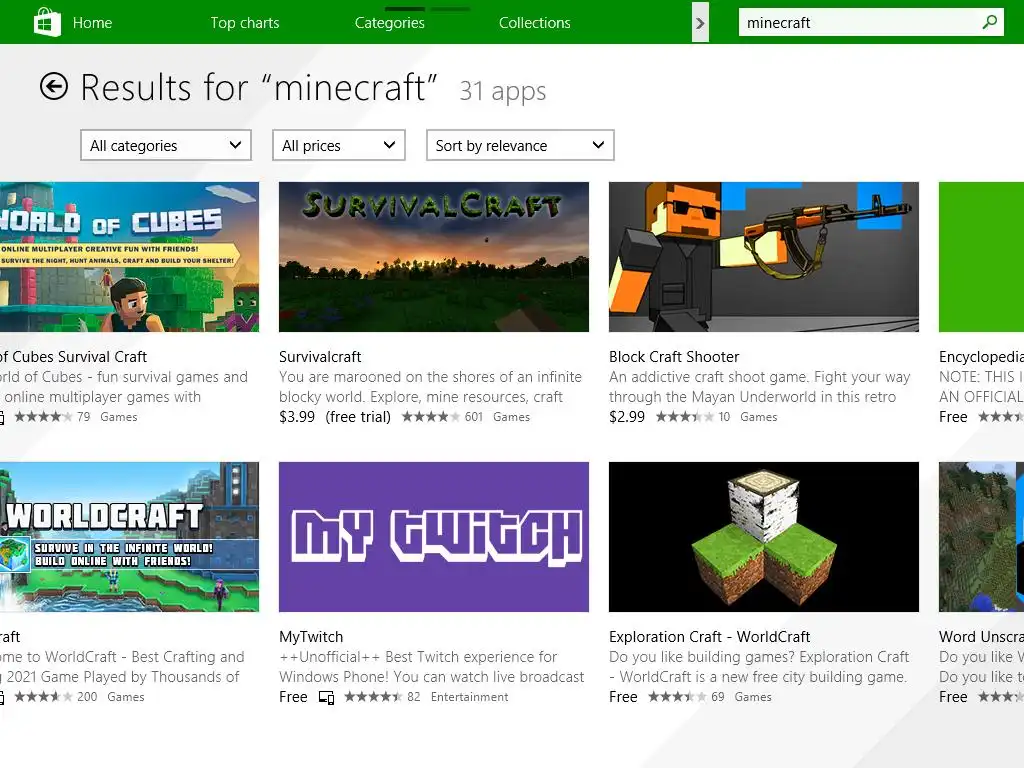This screenshot has height=768, width=1024.
Task: Click the (free trial) label
Action: click(358, 417)
